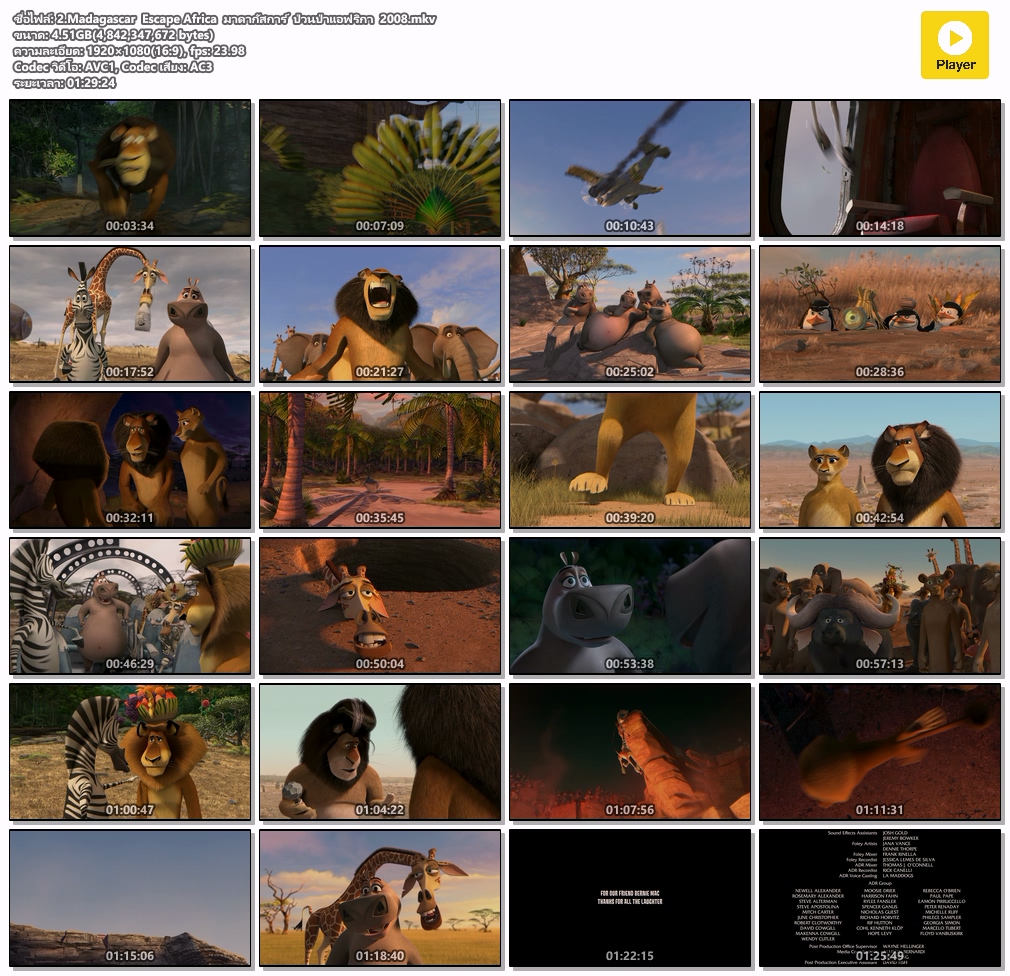Click the fruit hat lion frame 01:00:47
1010x976 pixels.
tap(130, 752)
